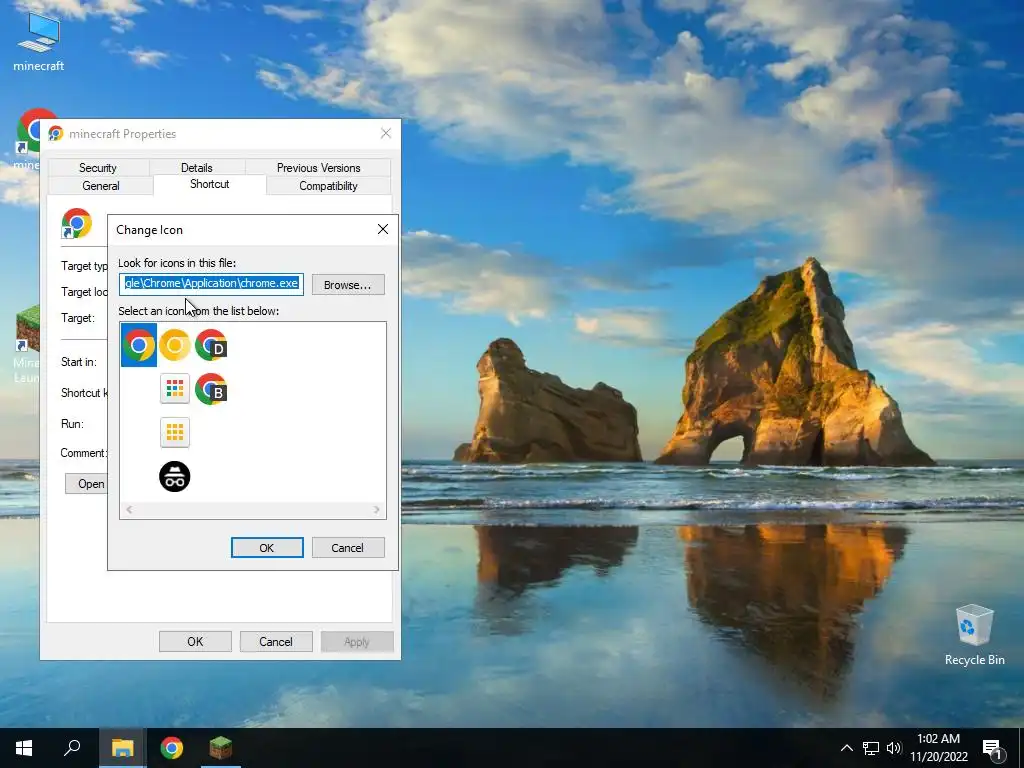Click the taskbar clock and date
The width and height of the screenshot is (1024, 768).
coord(938,748)
